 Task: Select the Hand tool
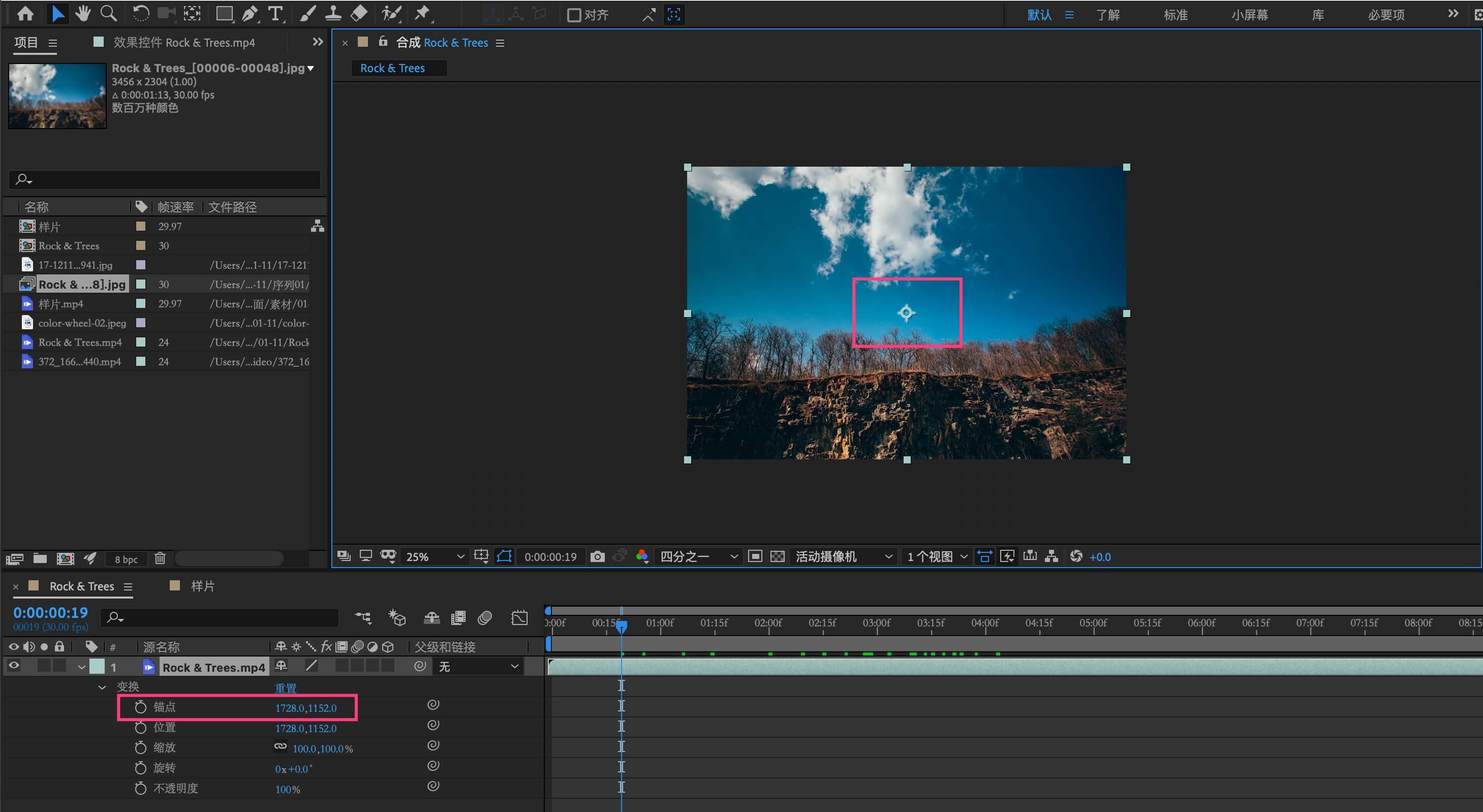coord(83,14)
